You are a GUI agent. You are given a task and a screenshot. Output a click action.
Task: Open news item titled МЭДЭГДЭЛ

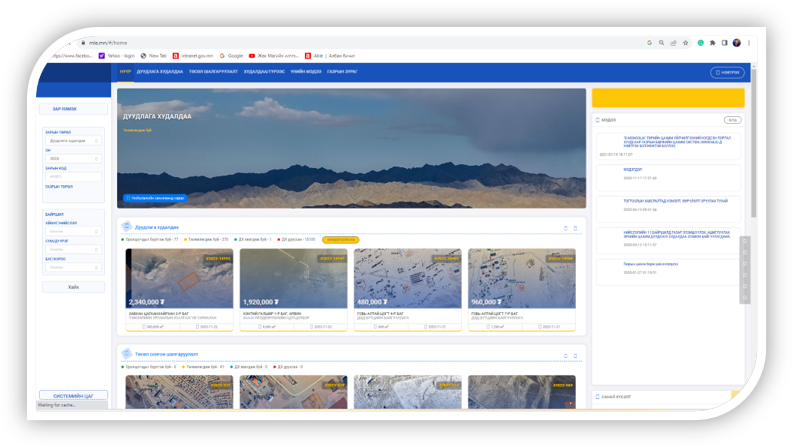point(669,177)
